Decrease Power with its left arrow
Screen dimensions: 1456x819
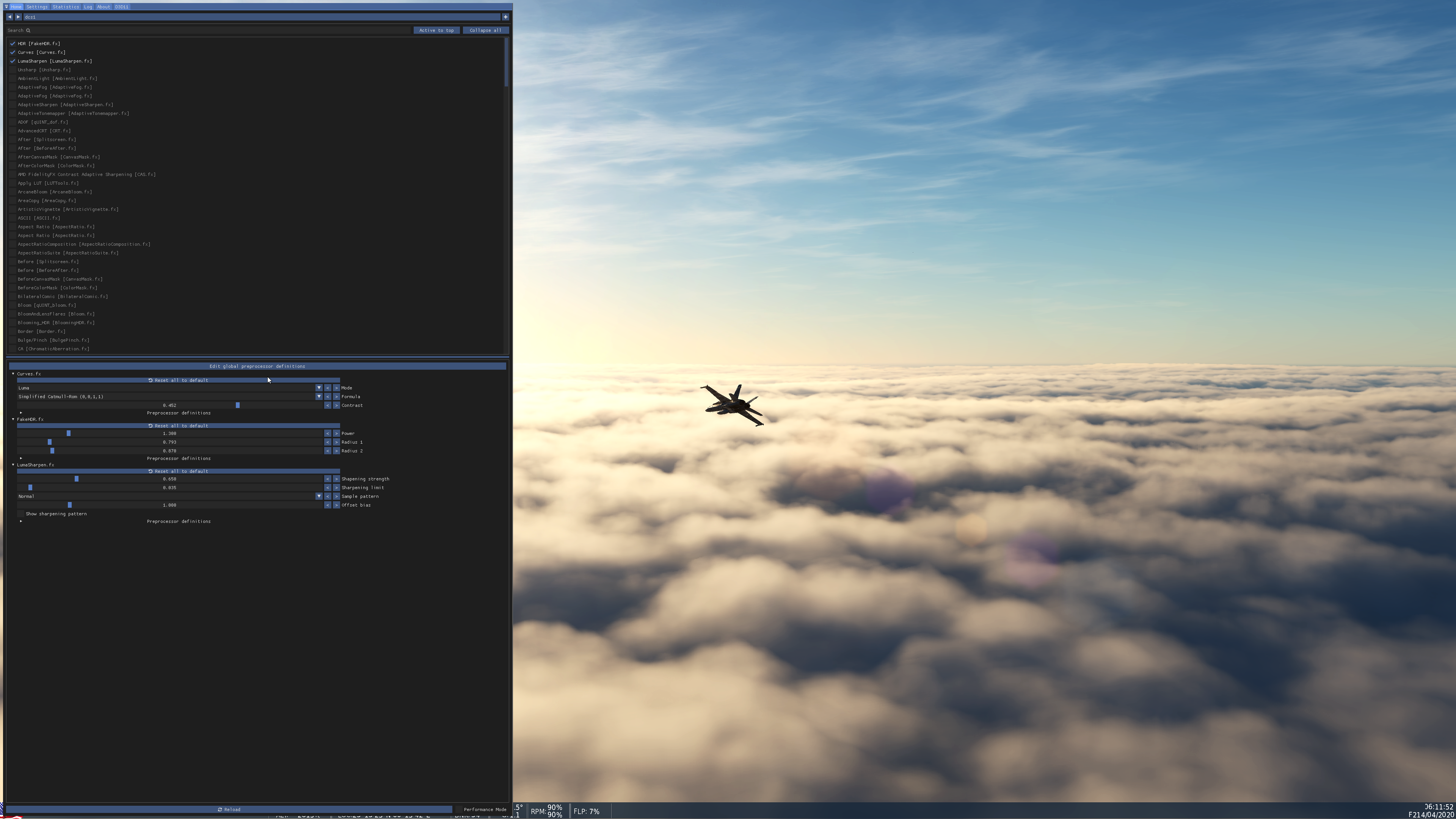pos(327,433)
